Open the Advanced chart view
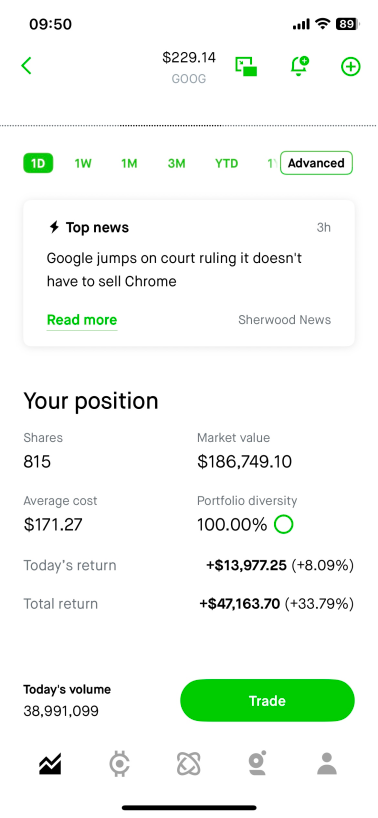378x818 pixels. pos(316,163)
